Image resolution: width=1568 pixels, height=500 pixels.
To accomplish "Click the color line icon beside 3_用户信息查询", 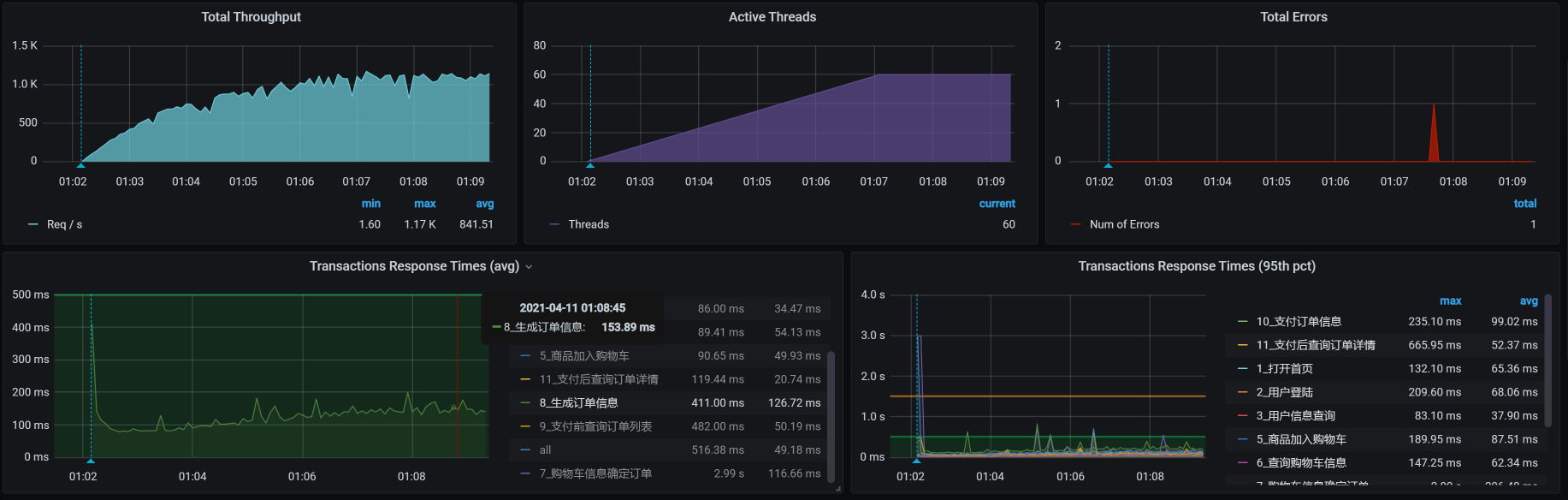I will 1242,416.
